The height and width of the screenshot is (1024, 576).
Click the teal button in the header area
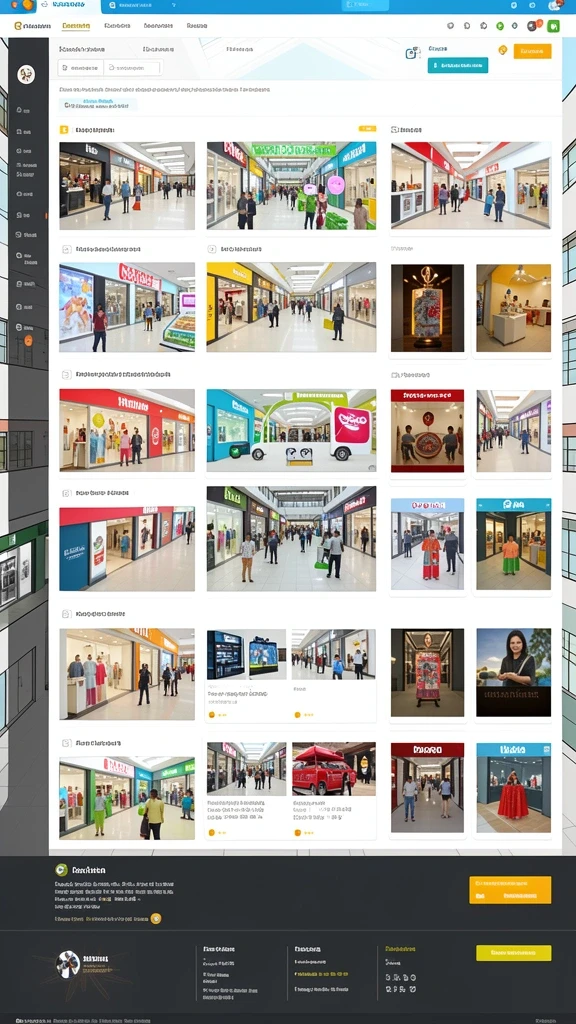(x=458, y=65)
